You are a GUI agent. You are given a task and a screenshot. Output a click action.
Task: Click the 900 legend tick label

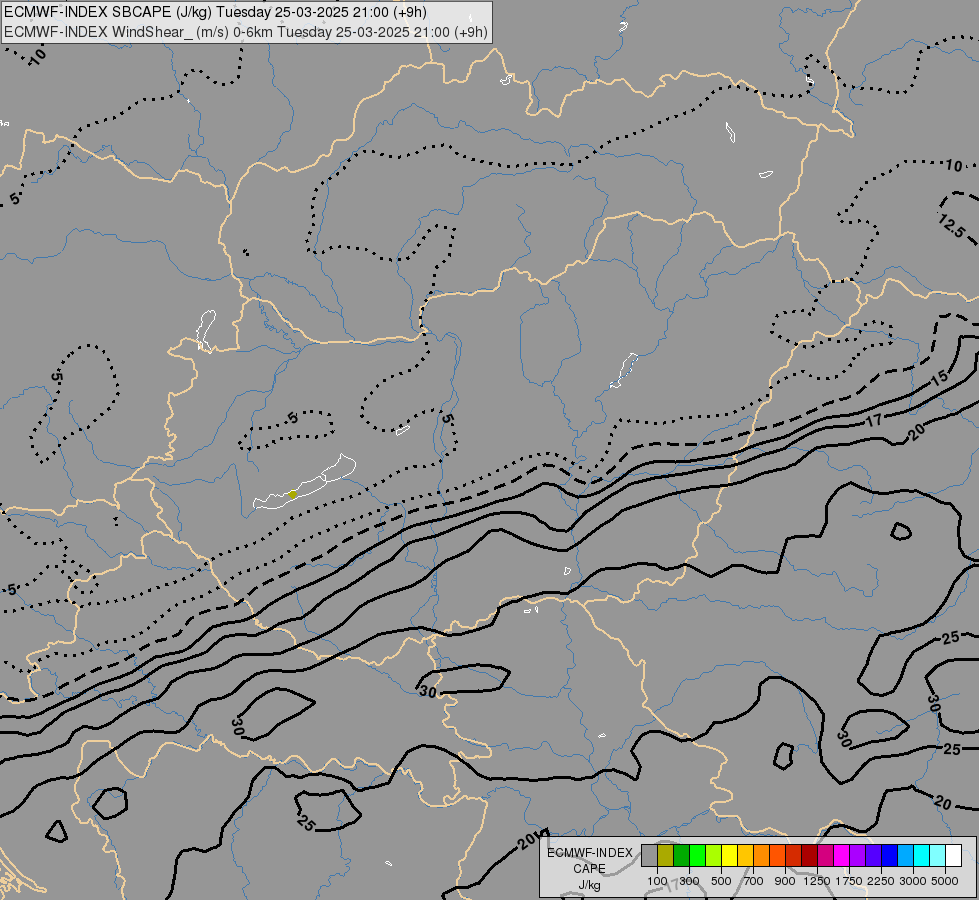(785, 881)
